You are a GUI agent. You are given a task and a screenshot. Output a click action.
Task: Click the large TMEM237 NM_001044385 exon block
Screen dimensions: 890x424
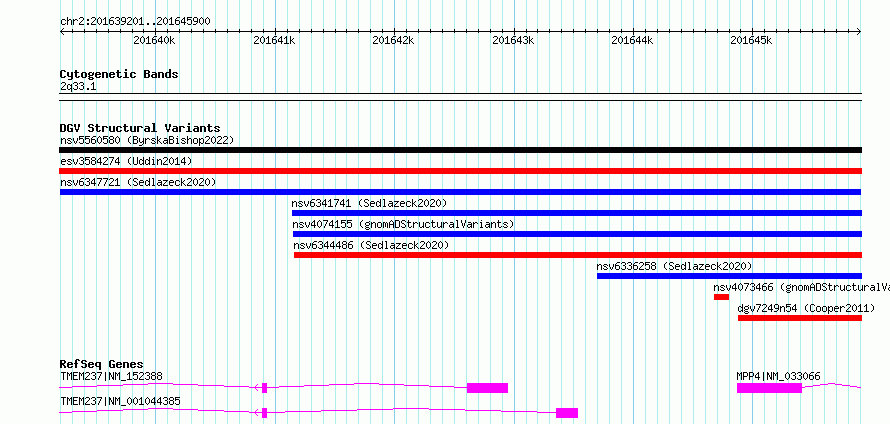click(x=567, y=413)
